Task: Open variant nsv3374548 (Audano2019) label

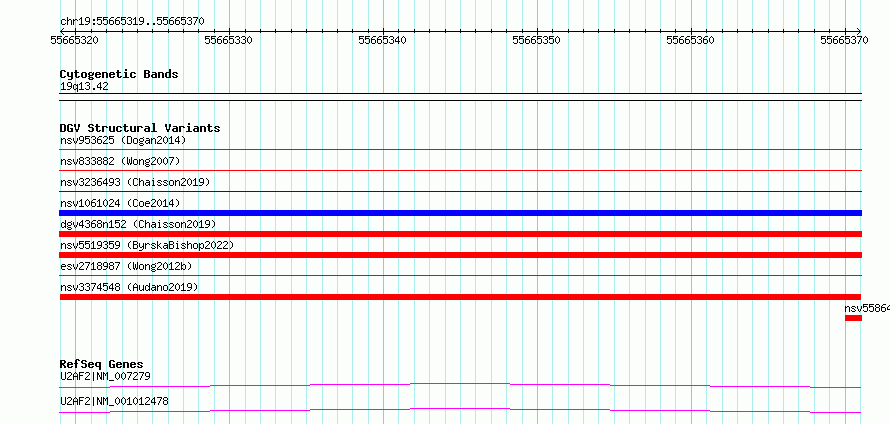Action: tap(129, 287)
